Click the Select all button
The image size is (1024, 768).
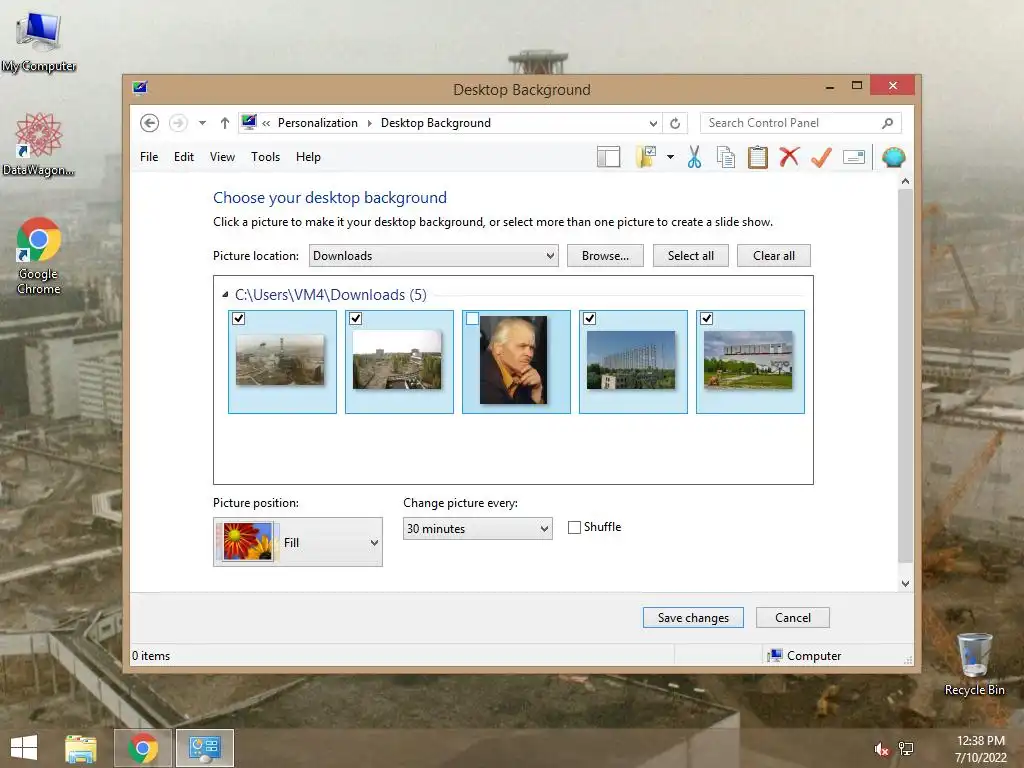pos(690,256)
